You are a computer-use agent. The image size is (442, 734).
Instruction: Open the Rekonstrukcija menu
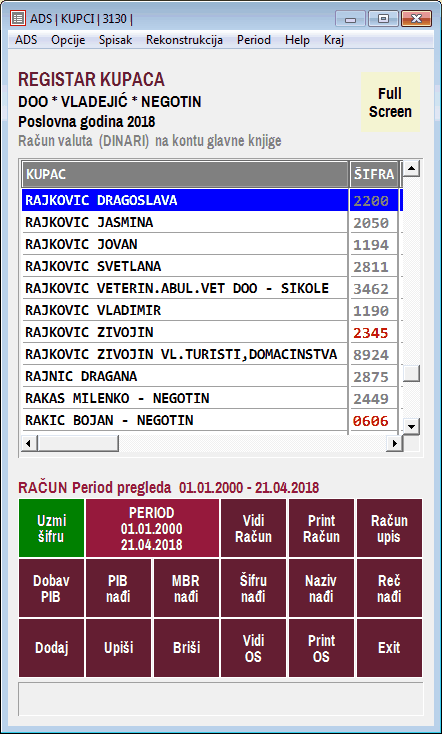184,40
